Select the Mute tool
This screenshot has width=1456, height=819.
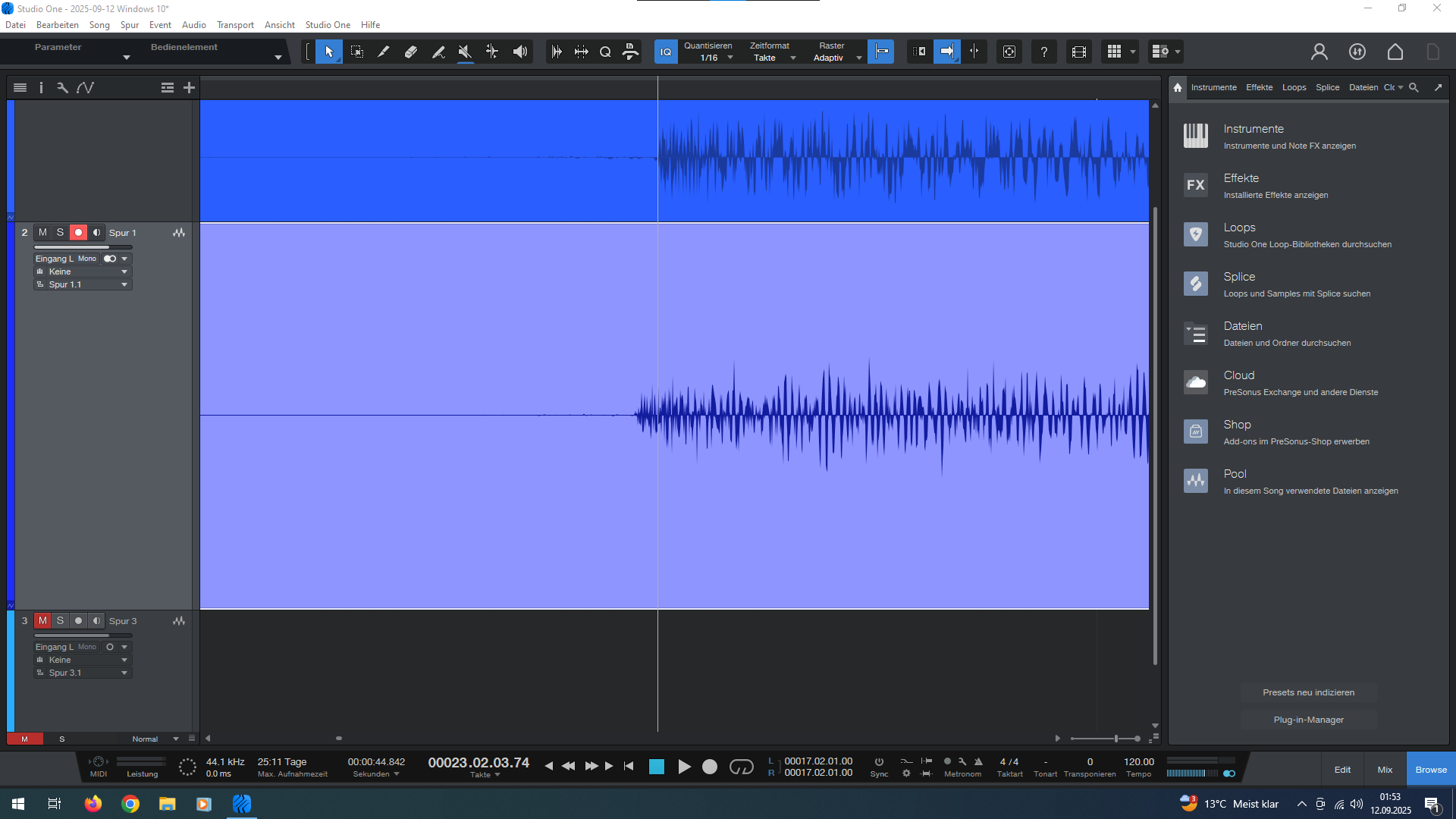point(465,52)
